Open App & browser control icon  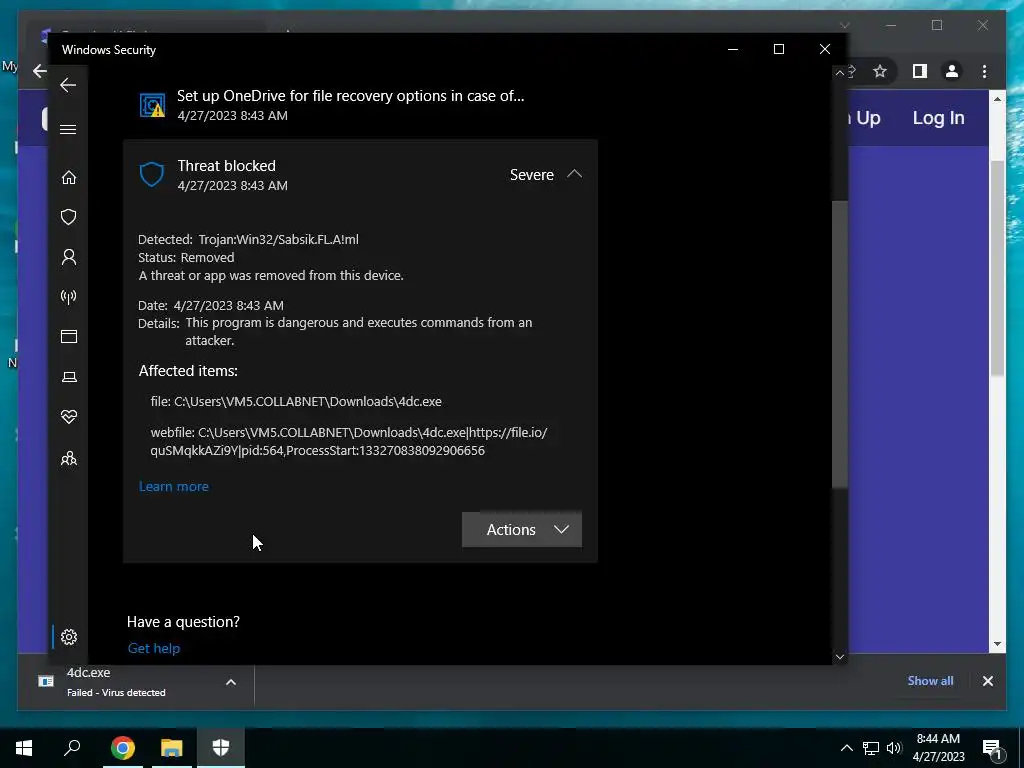click(69, 336)
